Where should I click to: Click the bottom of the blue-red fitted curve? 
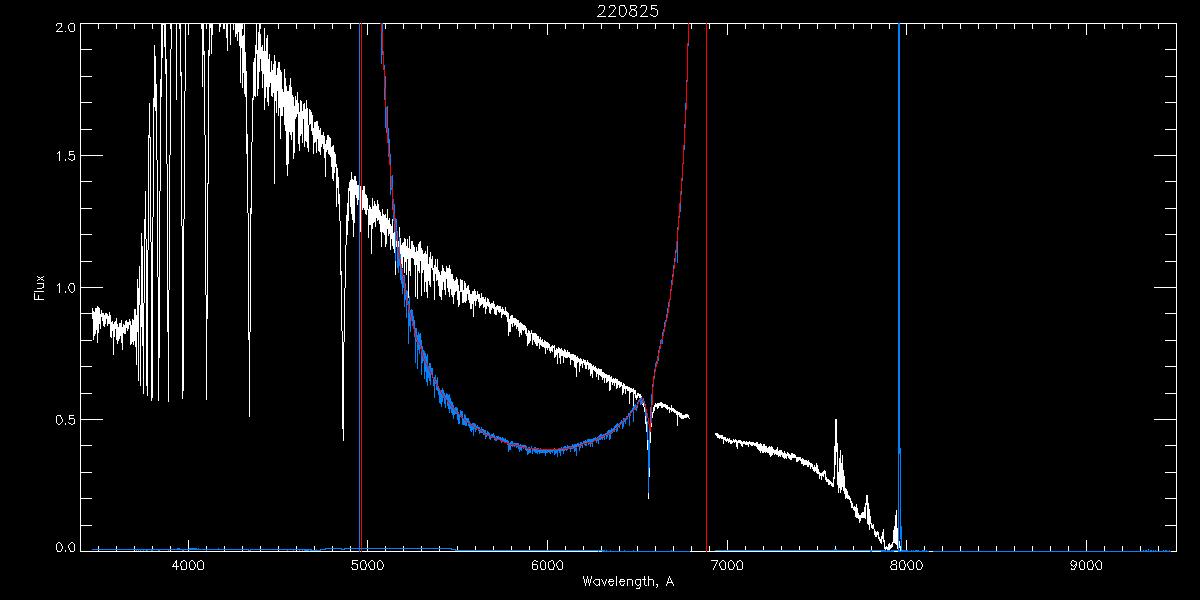pyautogui.click(x=545, y=450)
